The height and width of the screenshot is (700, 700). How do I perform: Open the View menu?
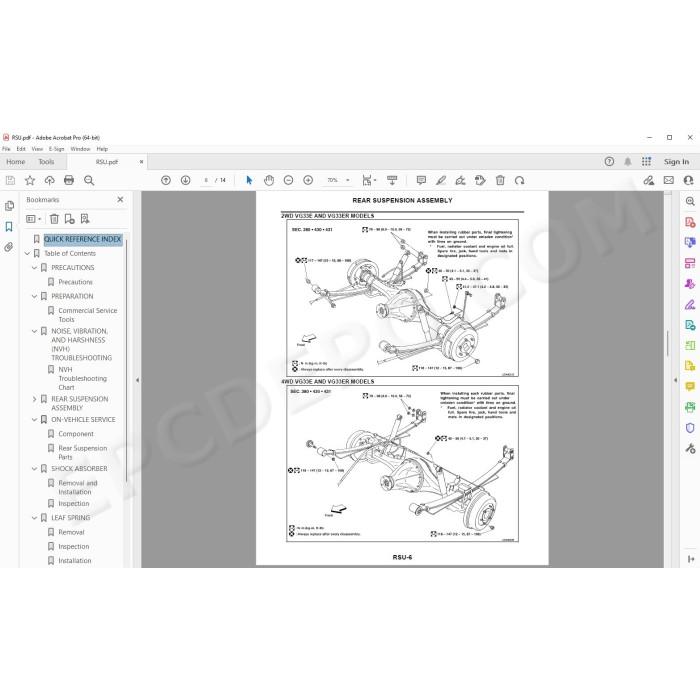point(37,149)
